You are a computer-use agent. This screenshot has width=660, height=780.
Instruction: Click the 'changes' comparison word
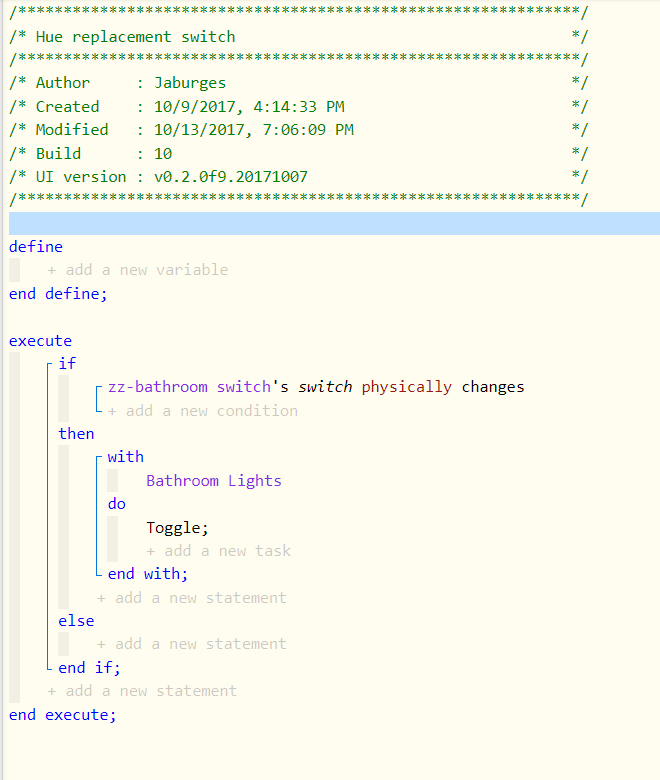click(493, 387)
